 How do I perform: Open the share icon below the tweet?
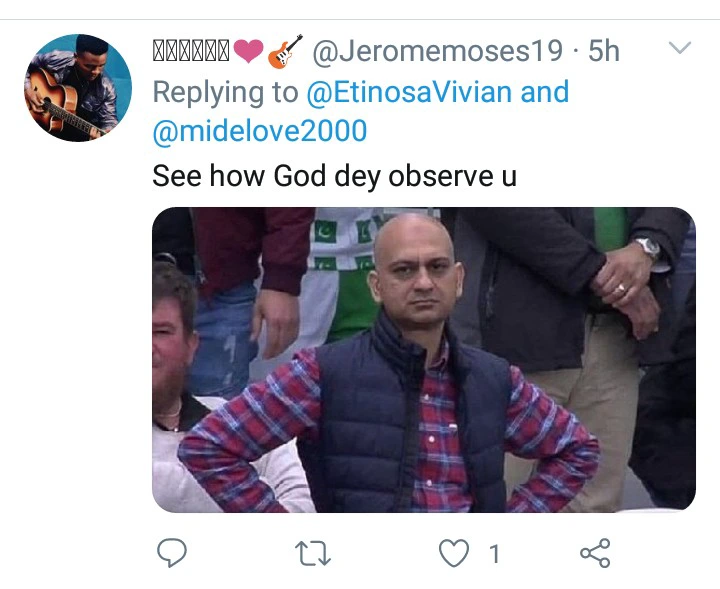(595, 552)
